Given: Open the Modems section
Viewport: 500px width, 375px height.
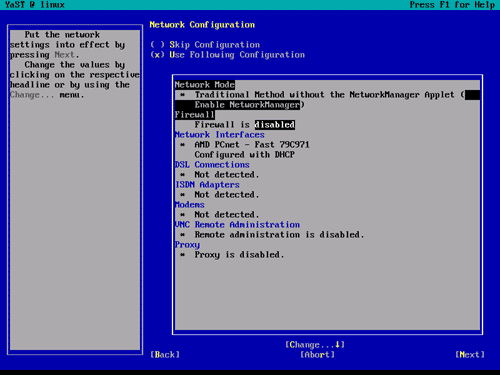Looking at the screenshot, I should (190, 205).
